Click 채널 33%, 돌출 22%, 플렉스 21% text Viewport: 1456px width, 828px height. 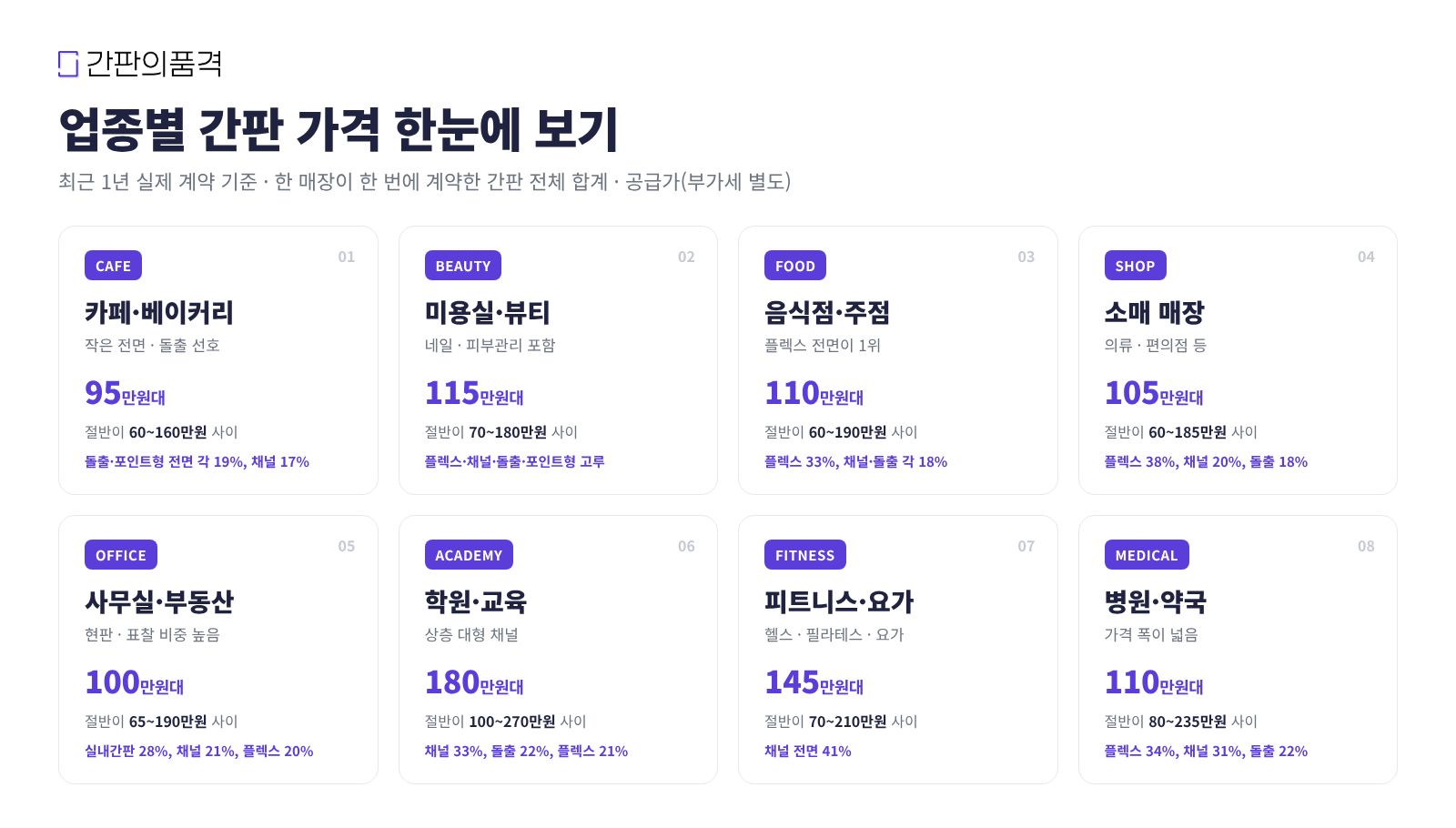(x=526, y=752)
